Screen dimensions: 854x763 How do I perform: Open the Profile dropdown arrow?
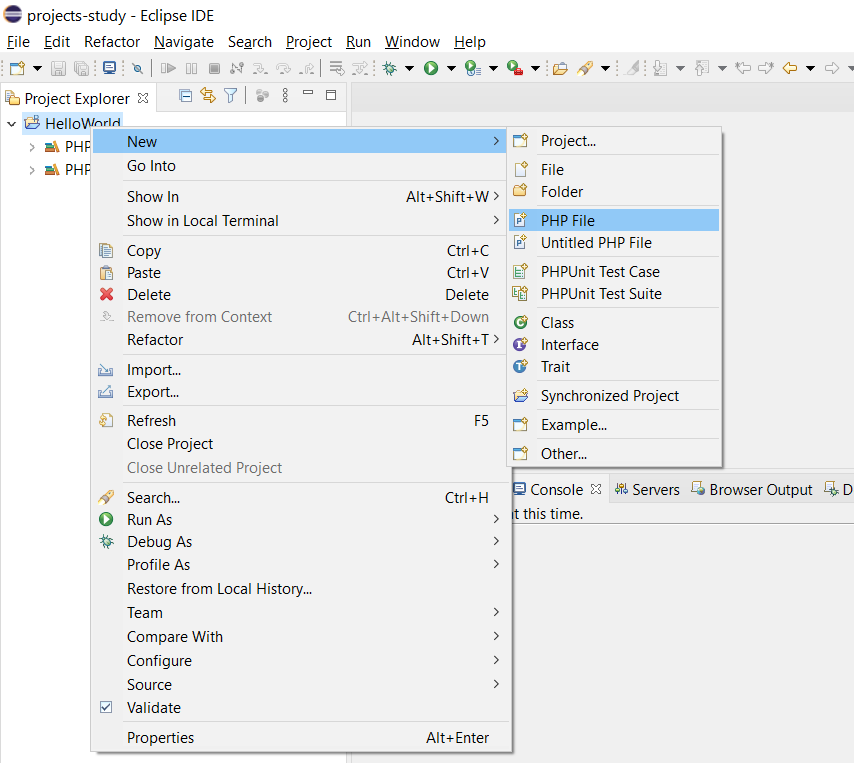click(493, 68)
